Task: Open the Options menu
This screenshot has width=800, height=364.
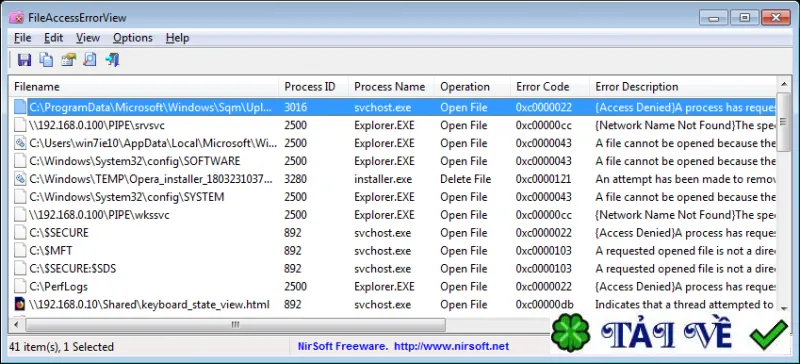Action: (x=133, y=38)
